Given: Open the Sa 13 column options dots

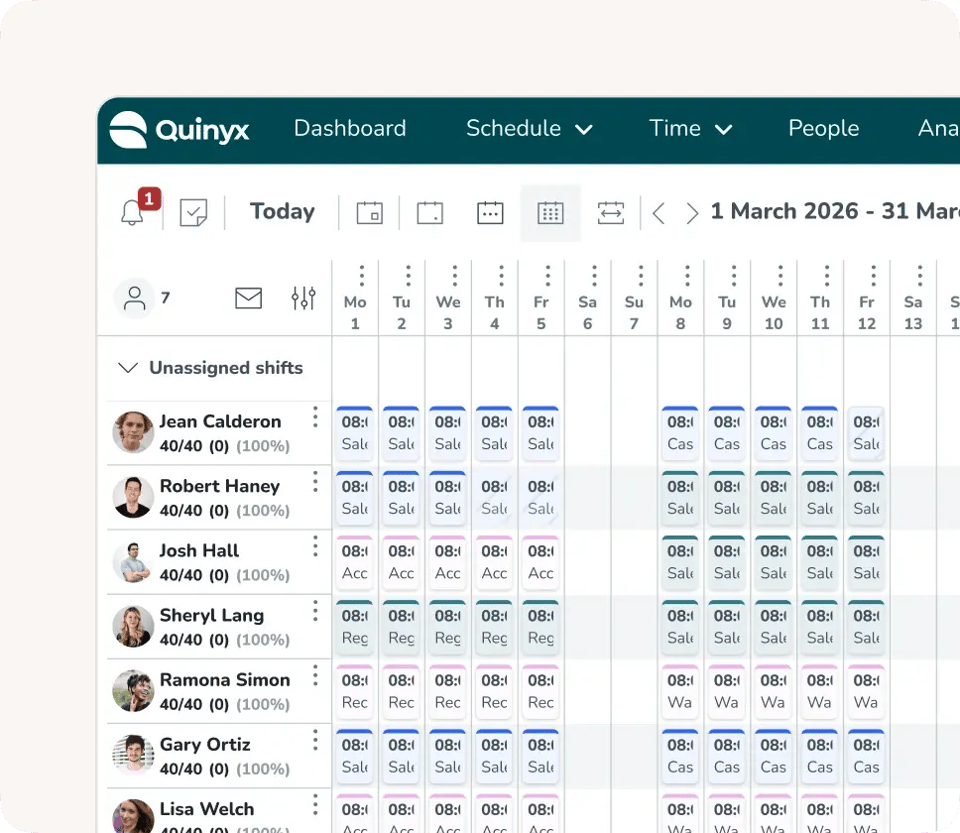Looking at the screenshot, I should [x=920, y=276].
